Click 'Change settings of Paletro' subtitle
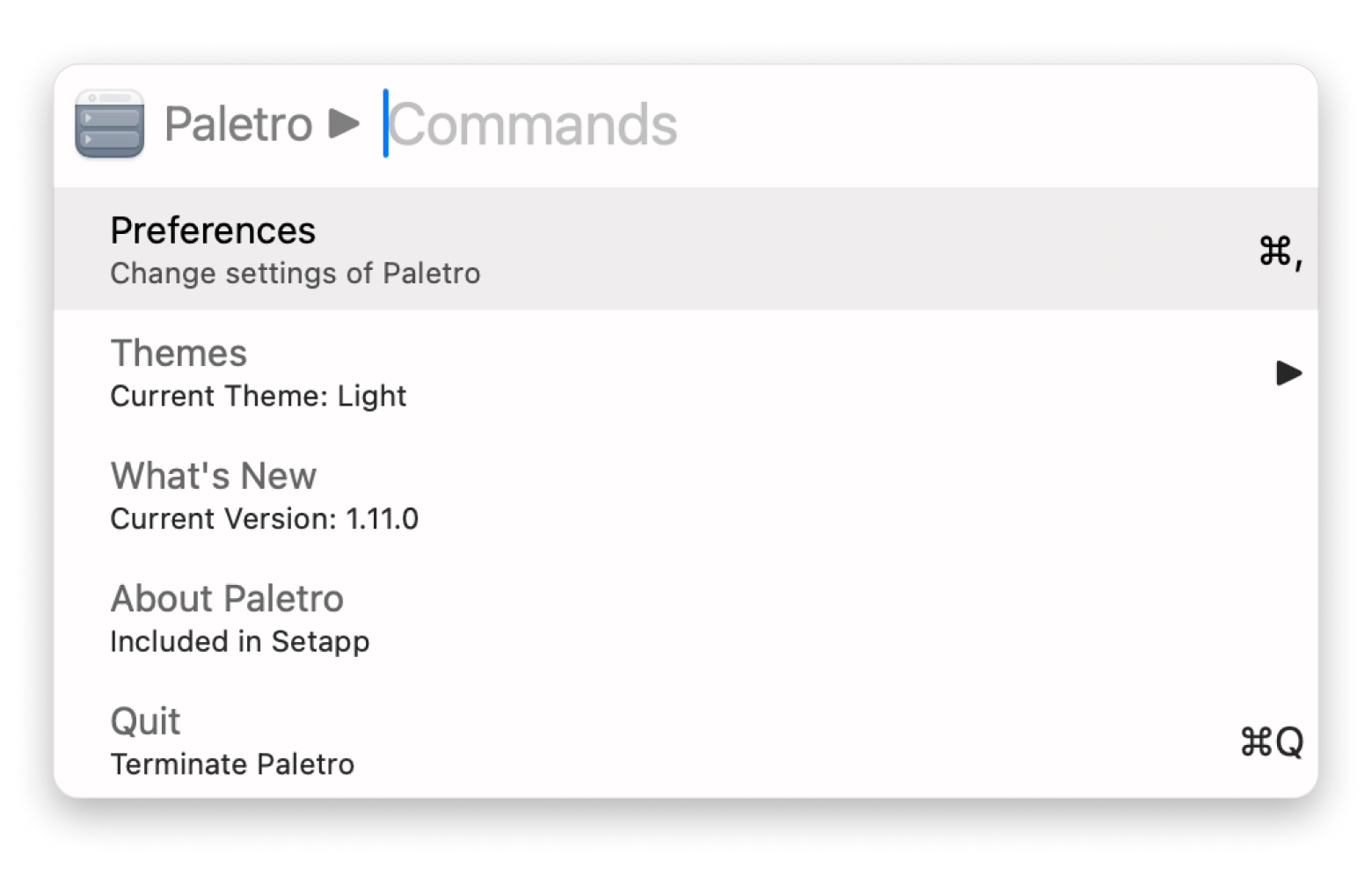The width and height of the screenshot is (1372, 869). coord(296,274)
